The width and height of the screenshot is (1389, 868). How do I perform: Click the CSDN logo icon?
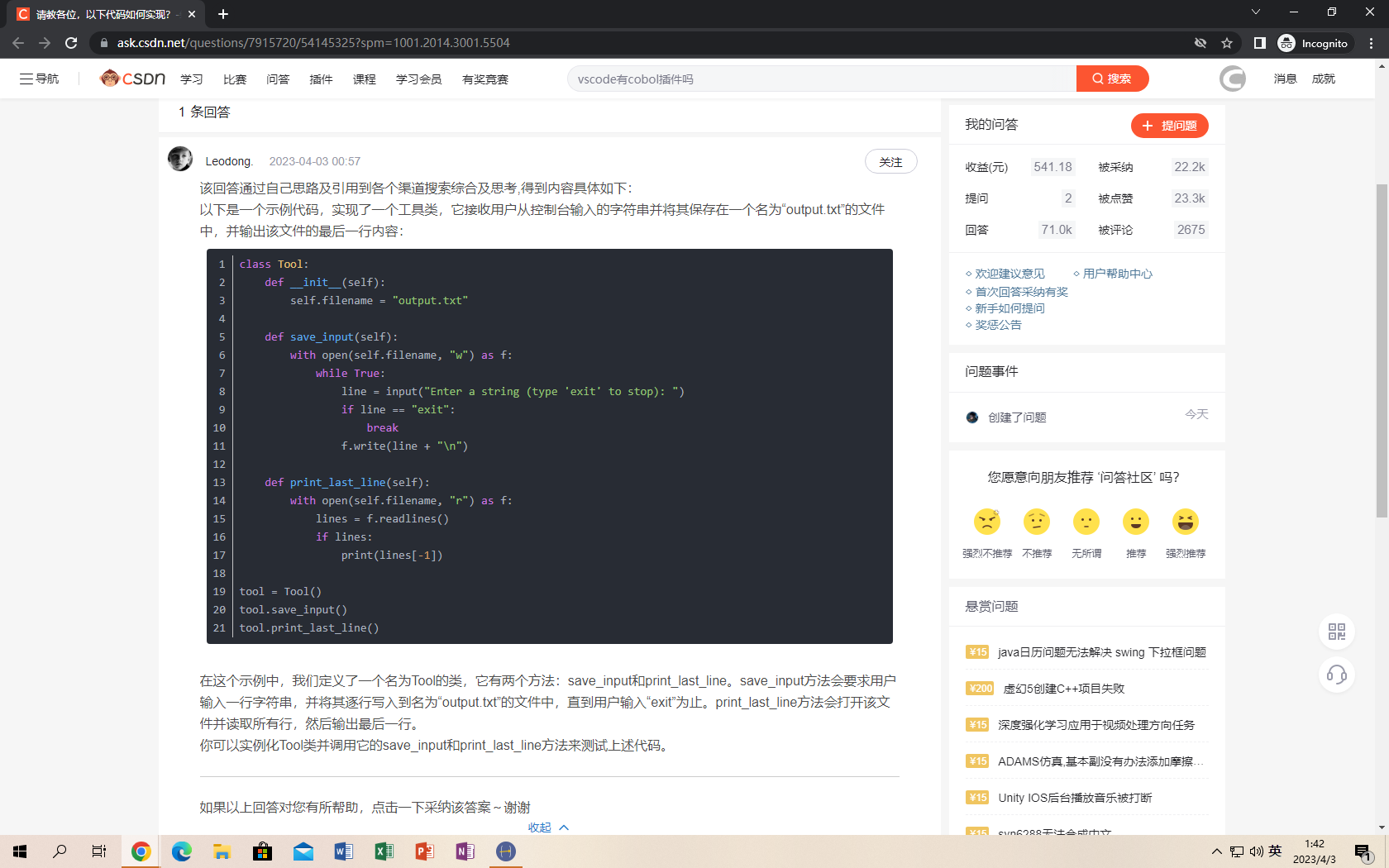click(x=132, y=79)
